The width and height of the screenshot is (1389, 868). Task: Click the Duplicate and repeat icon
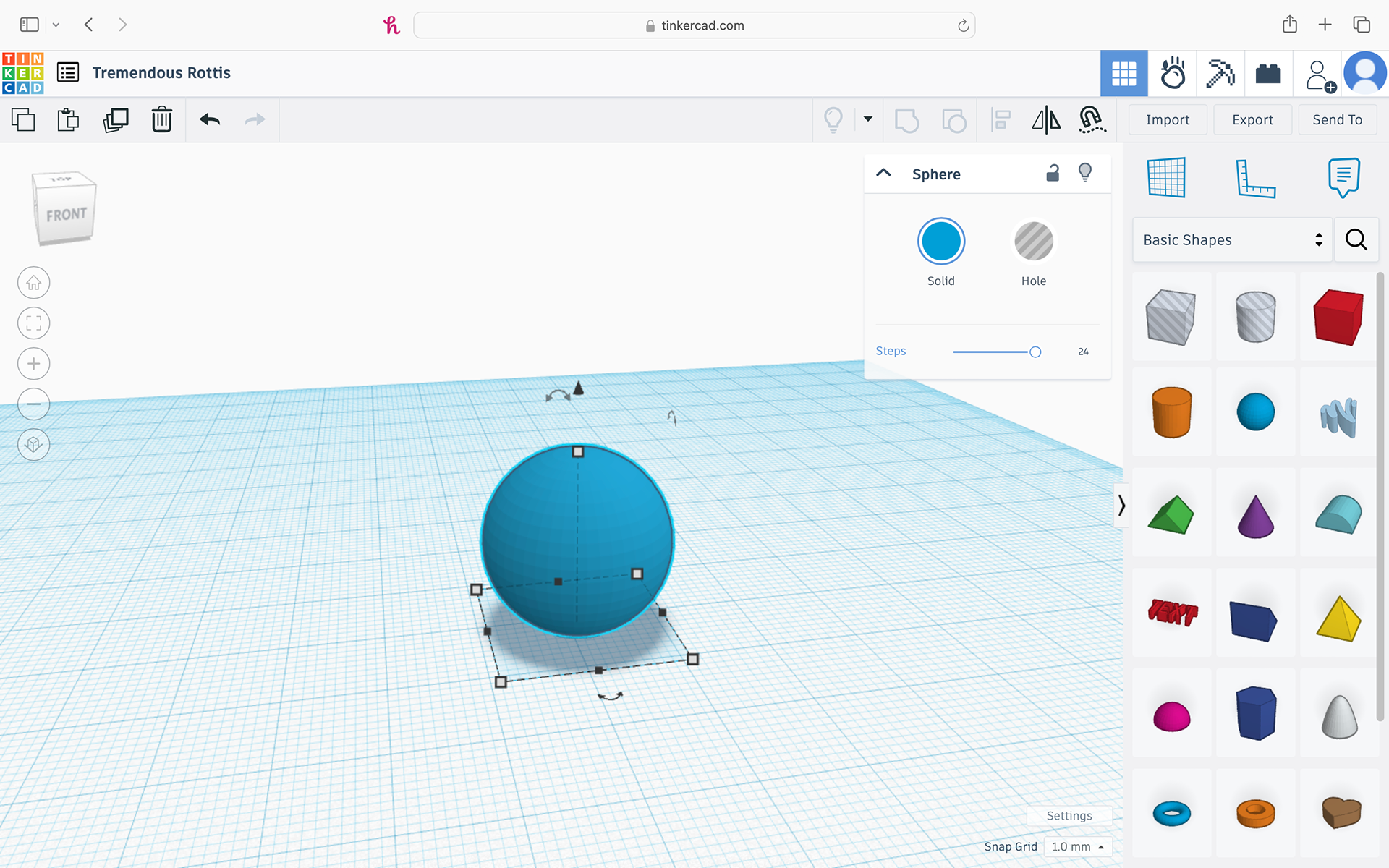tap(116, 119)
